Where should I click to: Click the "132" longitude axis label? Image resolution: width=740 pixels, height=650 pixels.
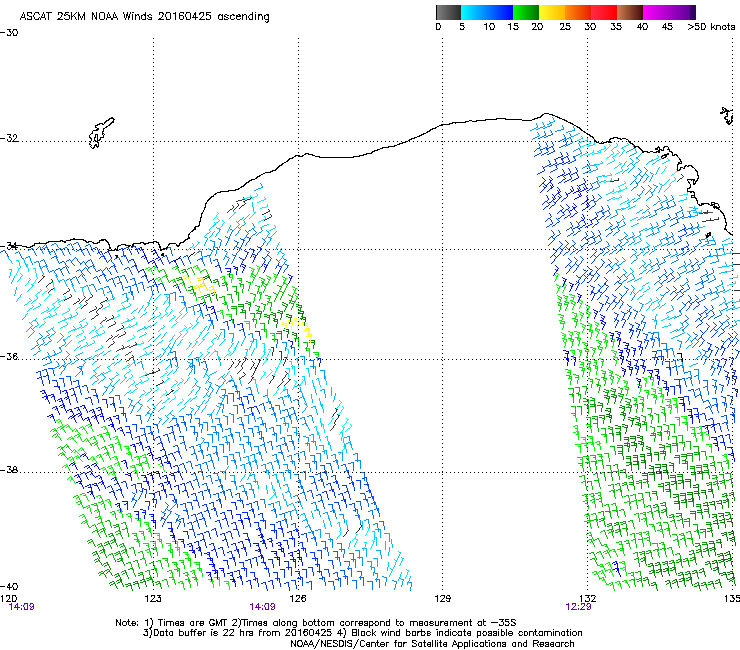tap(587, 598)
